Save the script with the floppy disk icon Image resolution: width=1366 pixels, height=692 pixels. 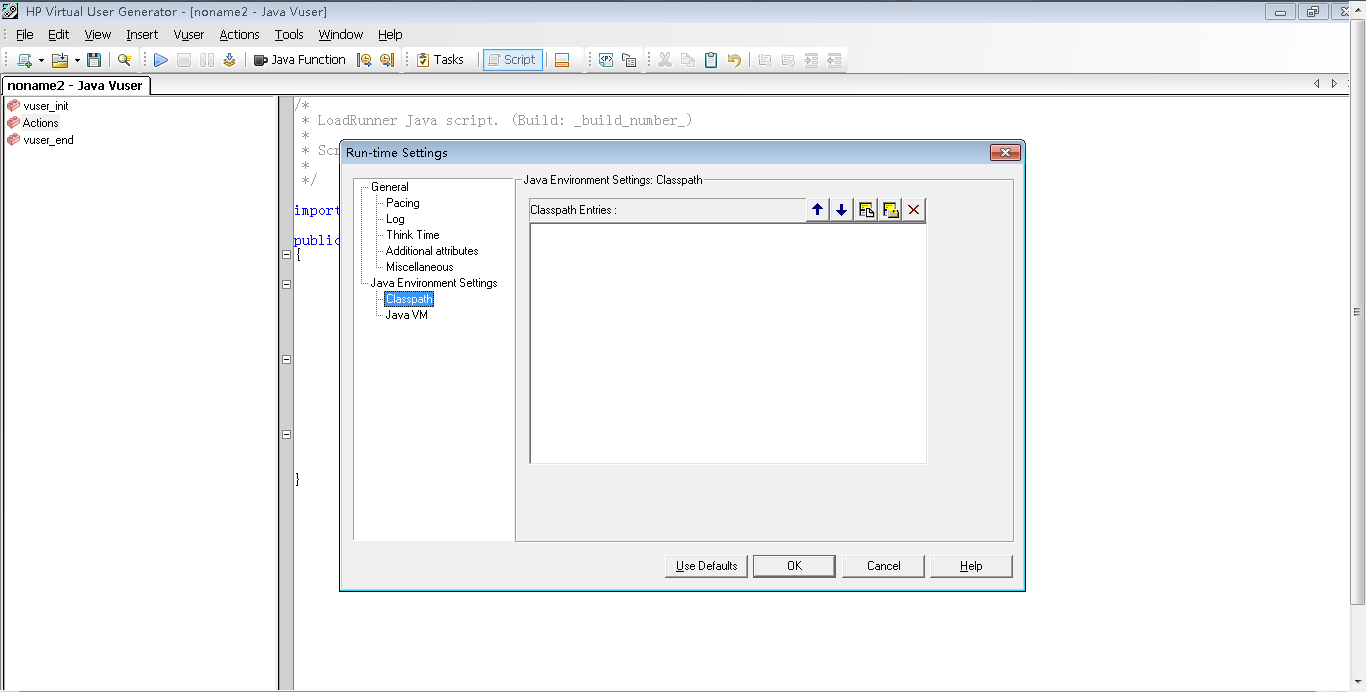(94, 60)
